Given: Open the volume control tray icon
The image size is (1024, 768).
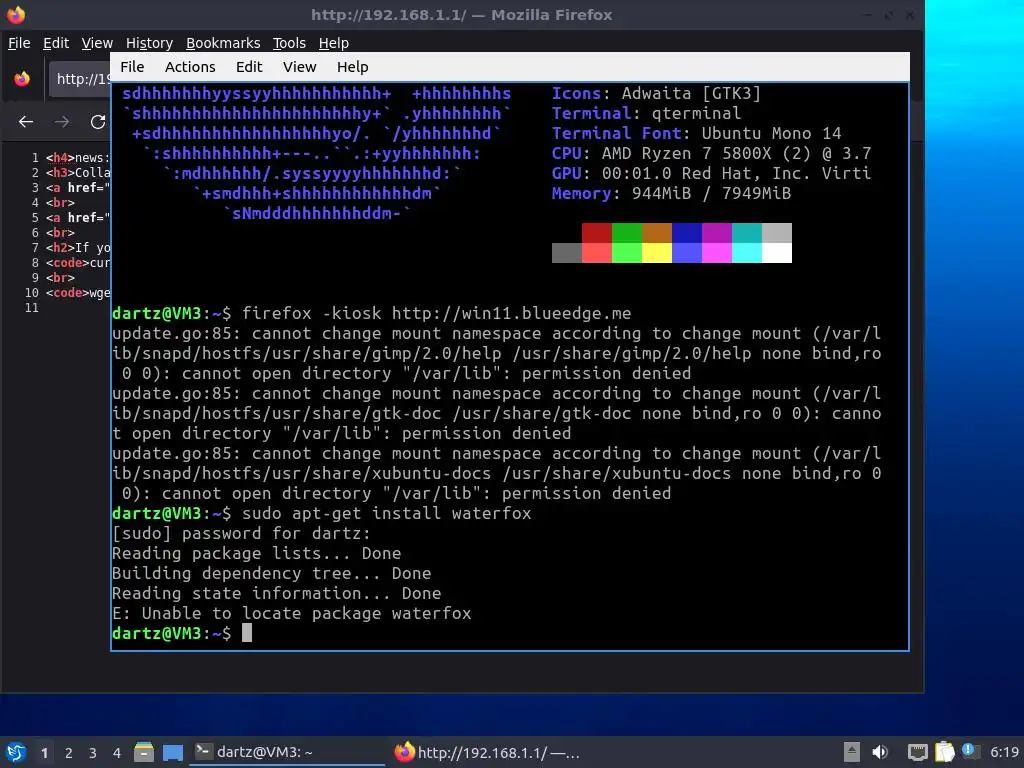Looking at the screenshot, I should tap(880, 752).
